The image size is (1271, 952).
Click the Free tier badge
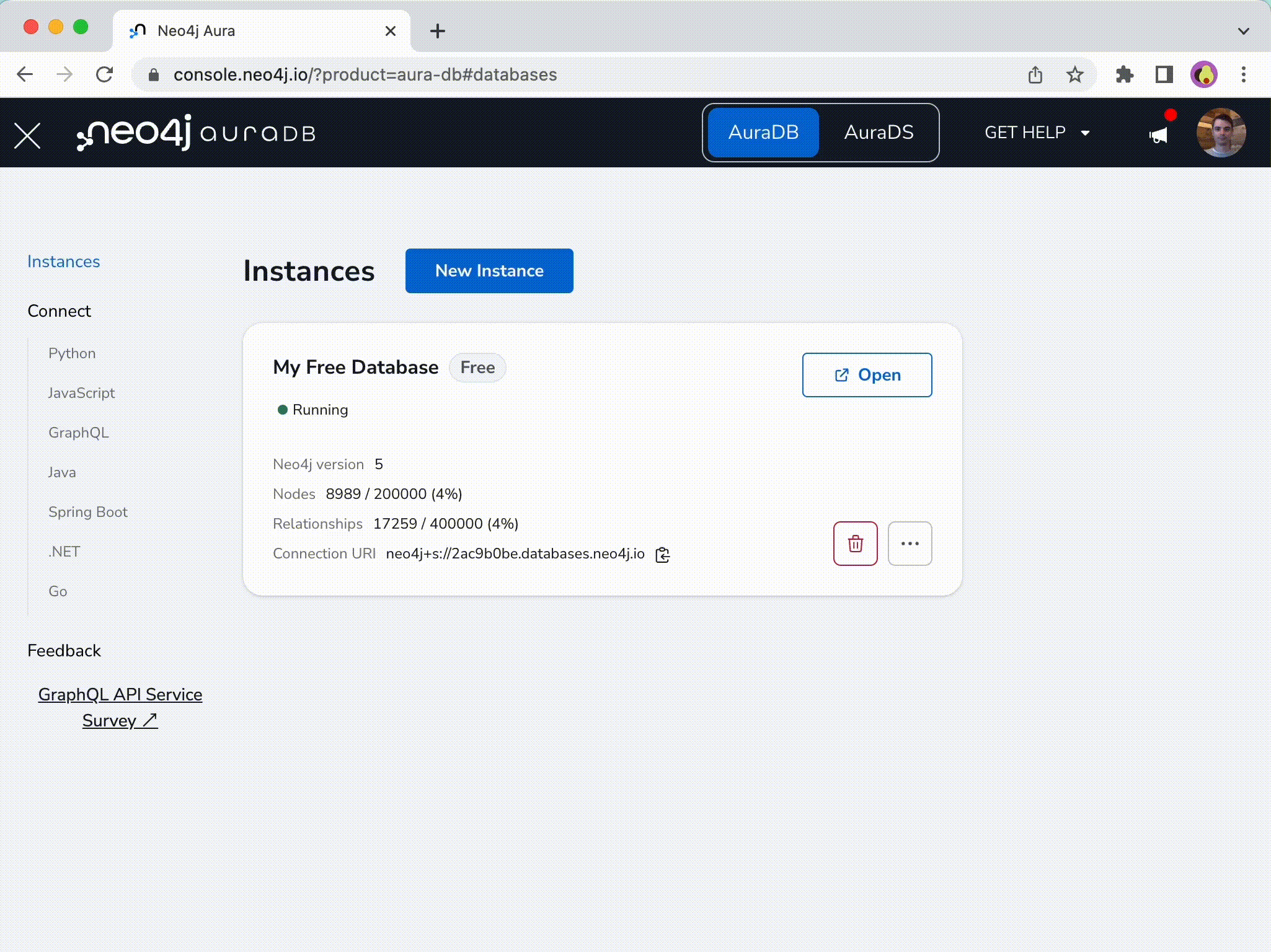477,368
